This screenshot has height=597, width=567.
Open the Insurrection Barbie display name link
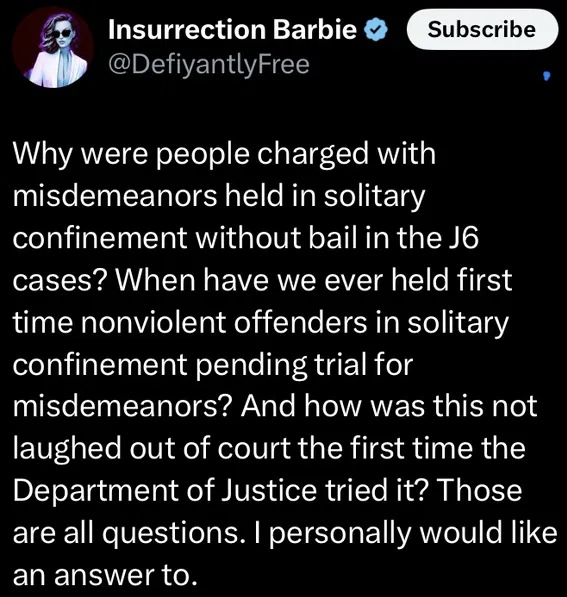[x=232, y=29]
